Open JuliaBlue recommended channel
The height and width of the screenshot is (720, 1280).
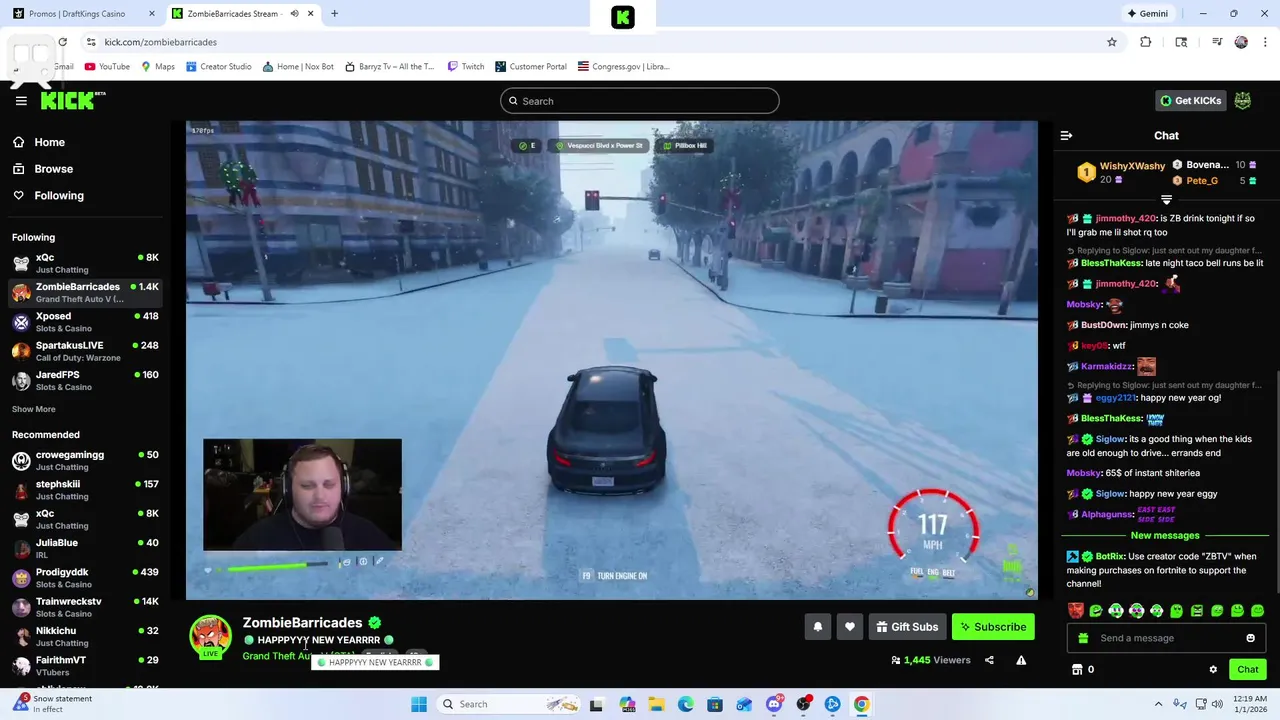85,548
